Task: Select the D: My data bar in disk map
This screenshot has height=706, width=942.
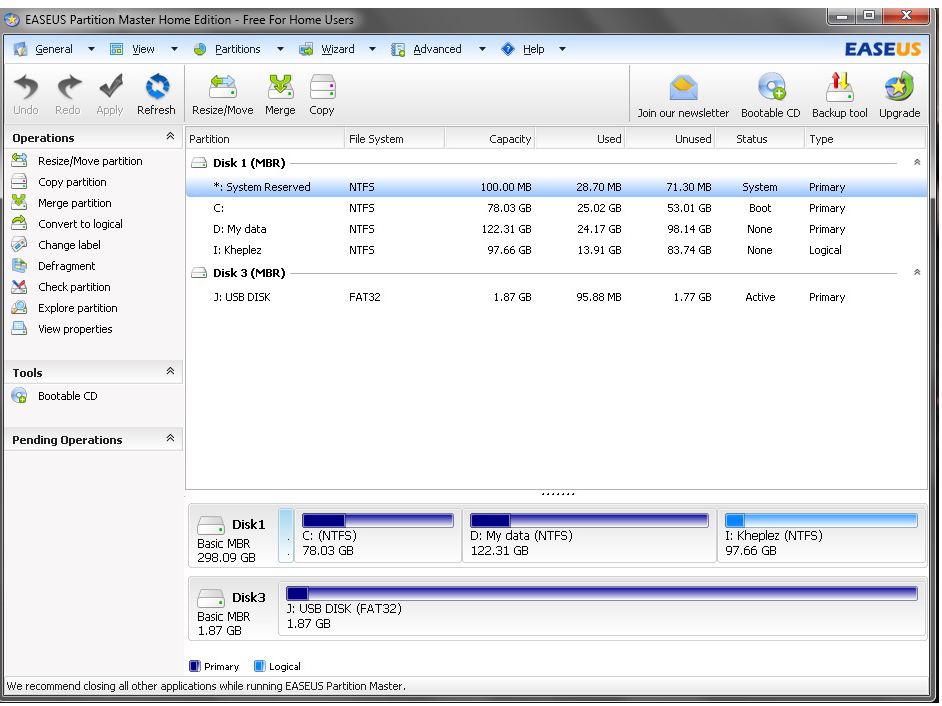Action: coord(589,520)
